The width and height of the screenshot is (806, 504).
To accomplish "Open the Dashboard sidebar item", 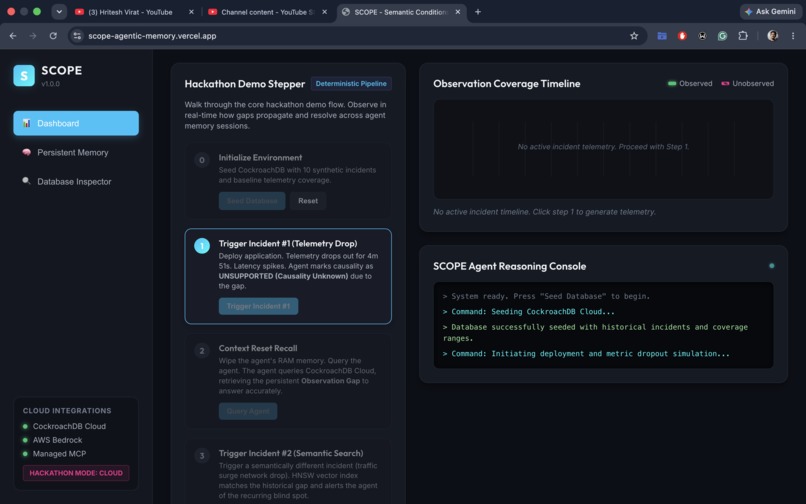I will [76, 123].
